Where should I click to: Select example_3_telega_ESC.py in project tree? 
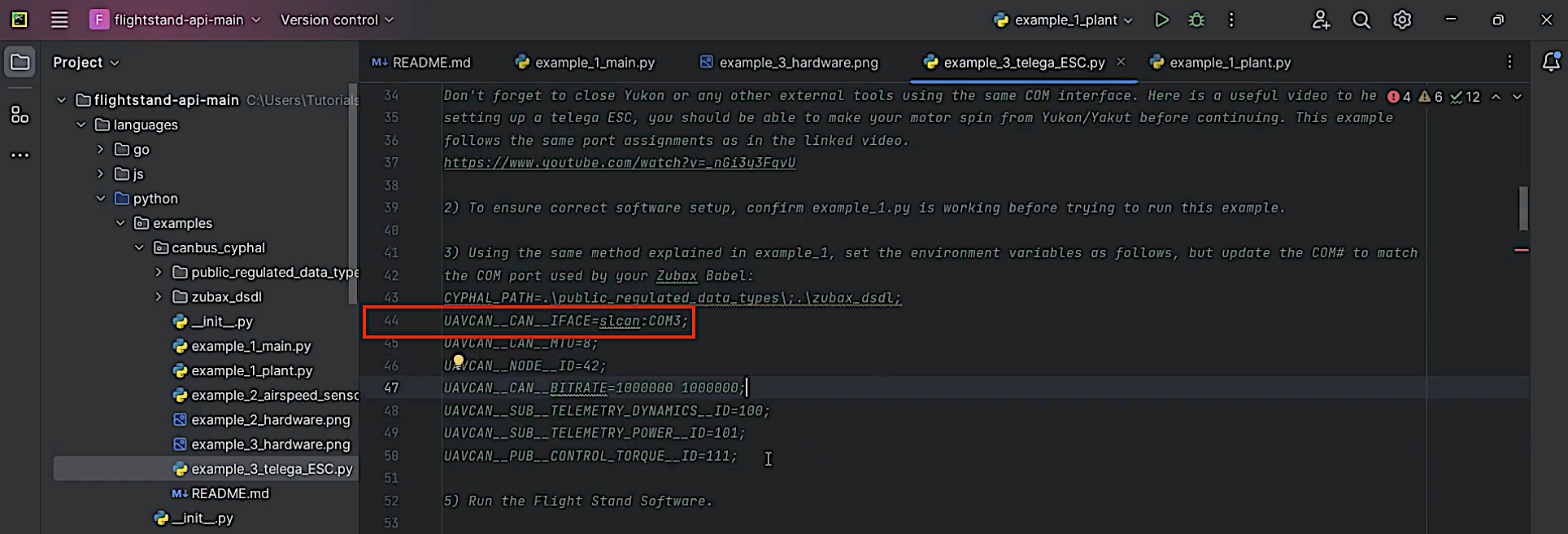pos(263,469)
